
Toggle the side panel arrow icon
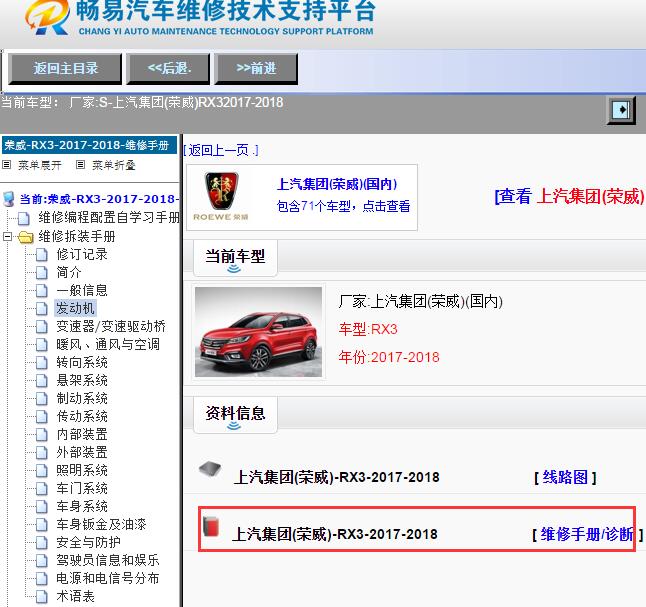(621, 110)
